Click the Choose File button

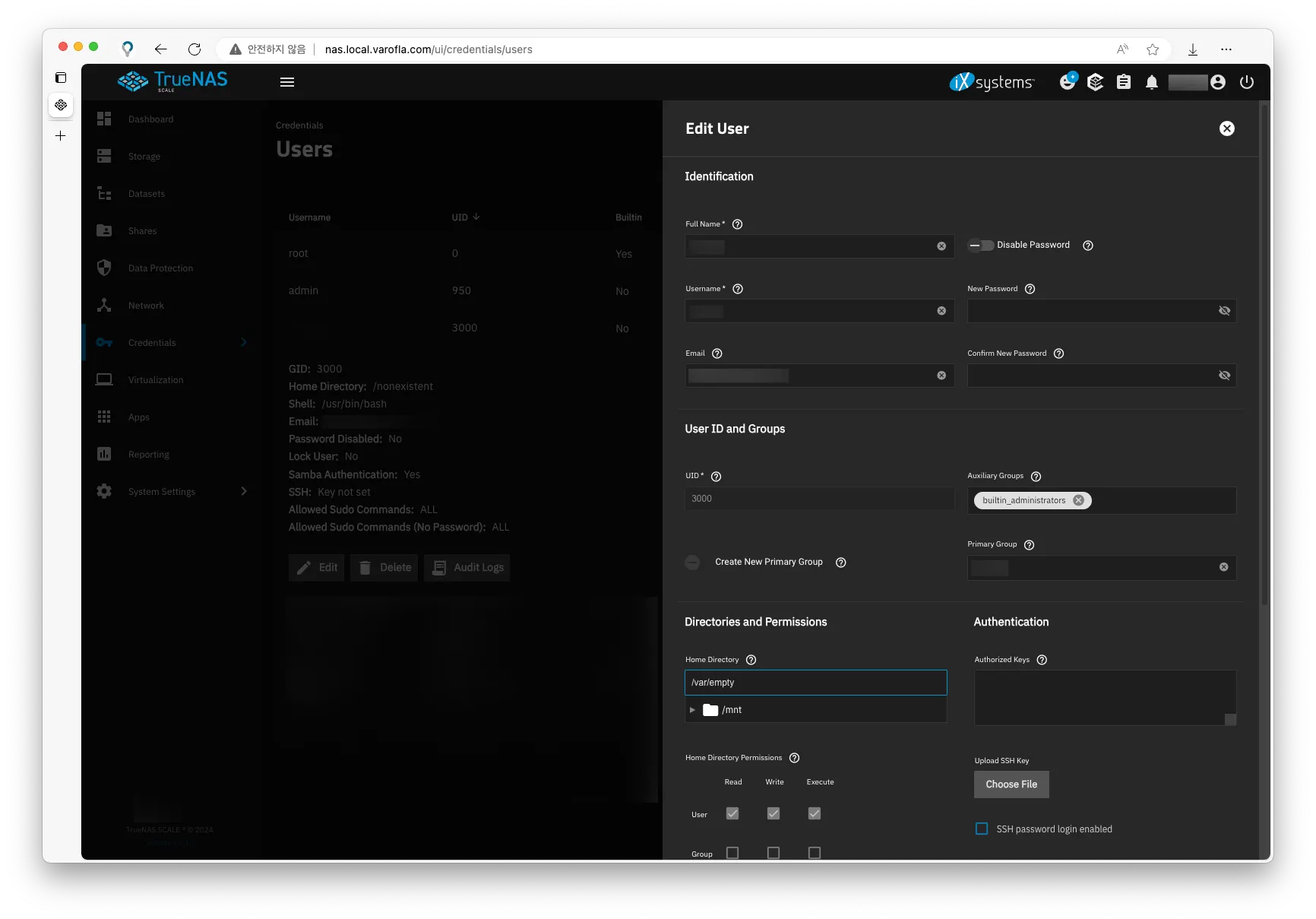point(1011,784)
